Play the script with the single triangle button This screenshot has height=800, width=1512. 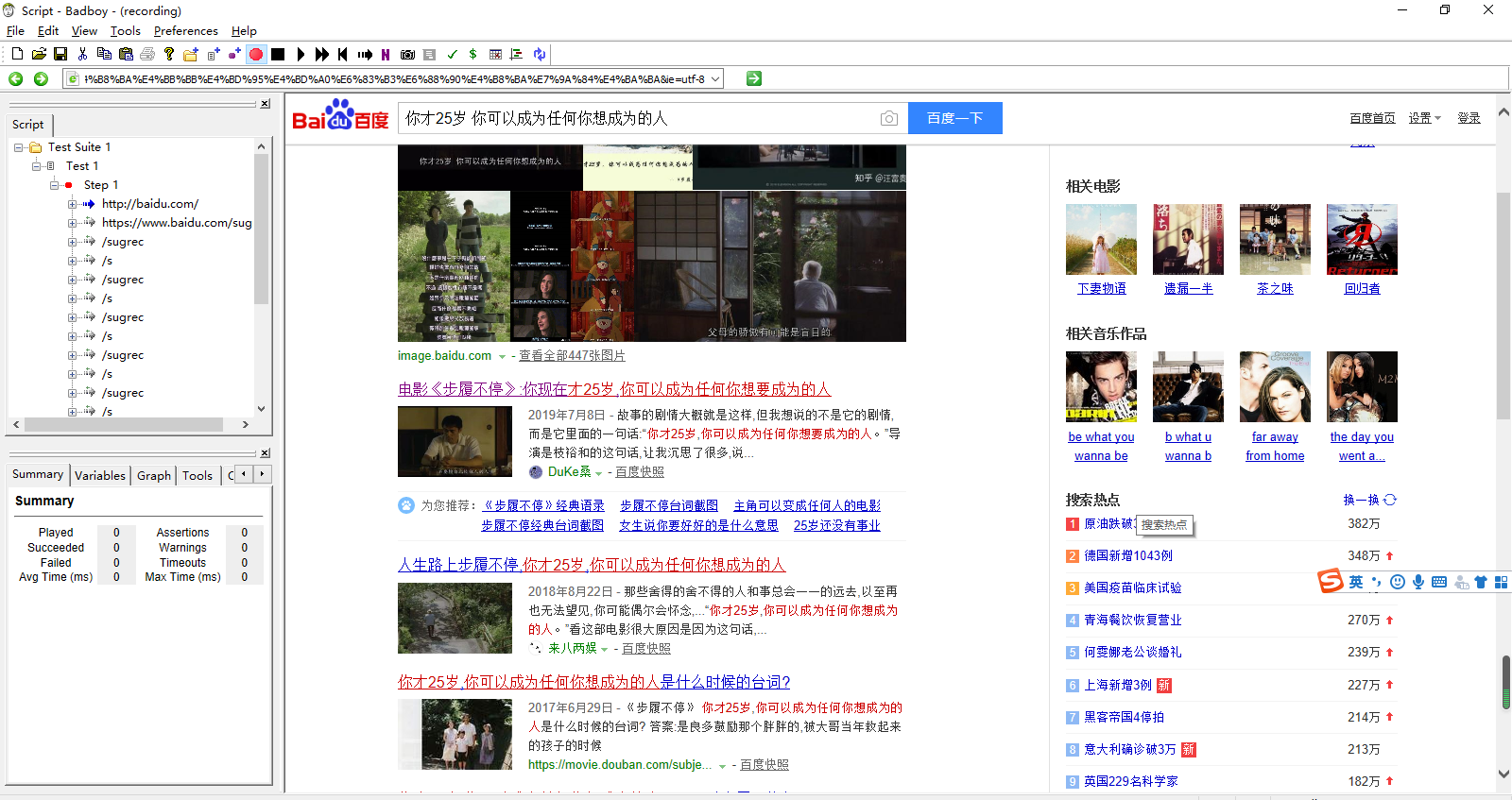301,54
